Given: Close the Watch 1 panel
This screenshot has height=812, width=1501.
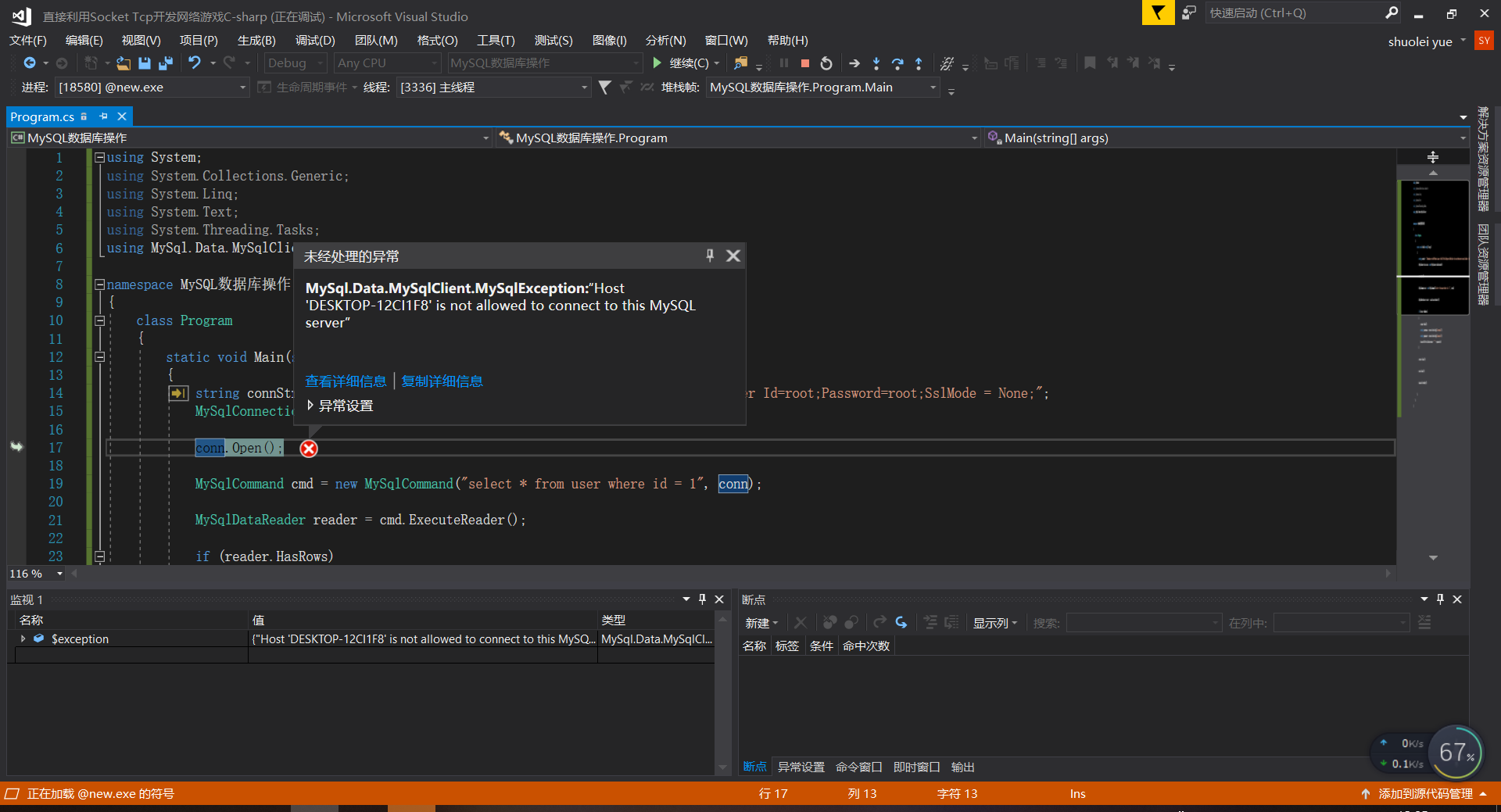Looking at the screenshot, I should [x=719, y=599].
